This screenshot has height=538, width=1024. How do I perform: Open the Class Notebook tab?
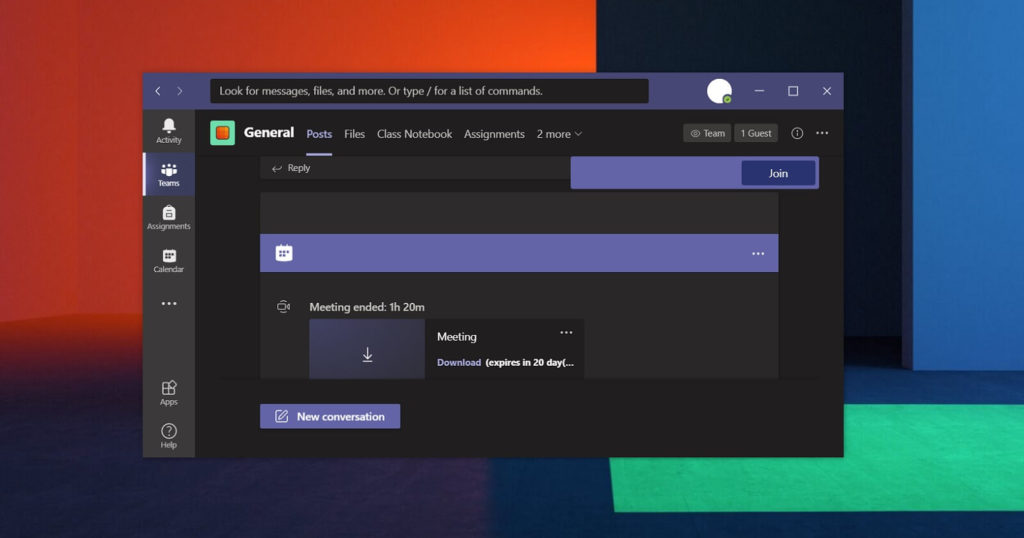[x=414, y=134]
